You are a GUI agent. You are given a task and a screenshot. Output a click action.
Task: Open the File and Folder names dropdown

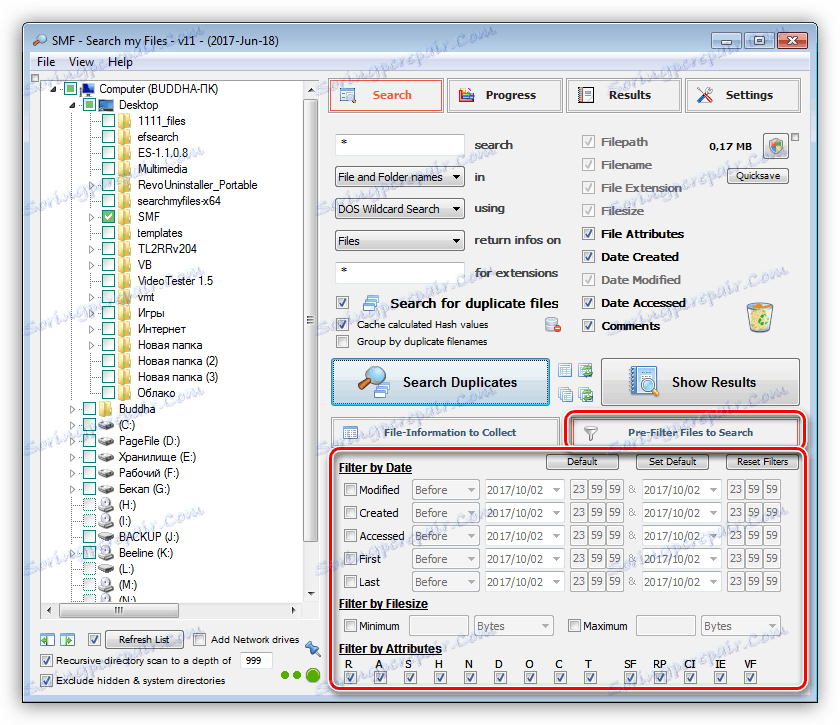(400, 177)
